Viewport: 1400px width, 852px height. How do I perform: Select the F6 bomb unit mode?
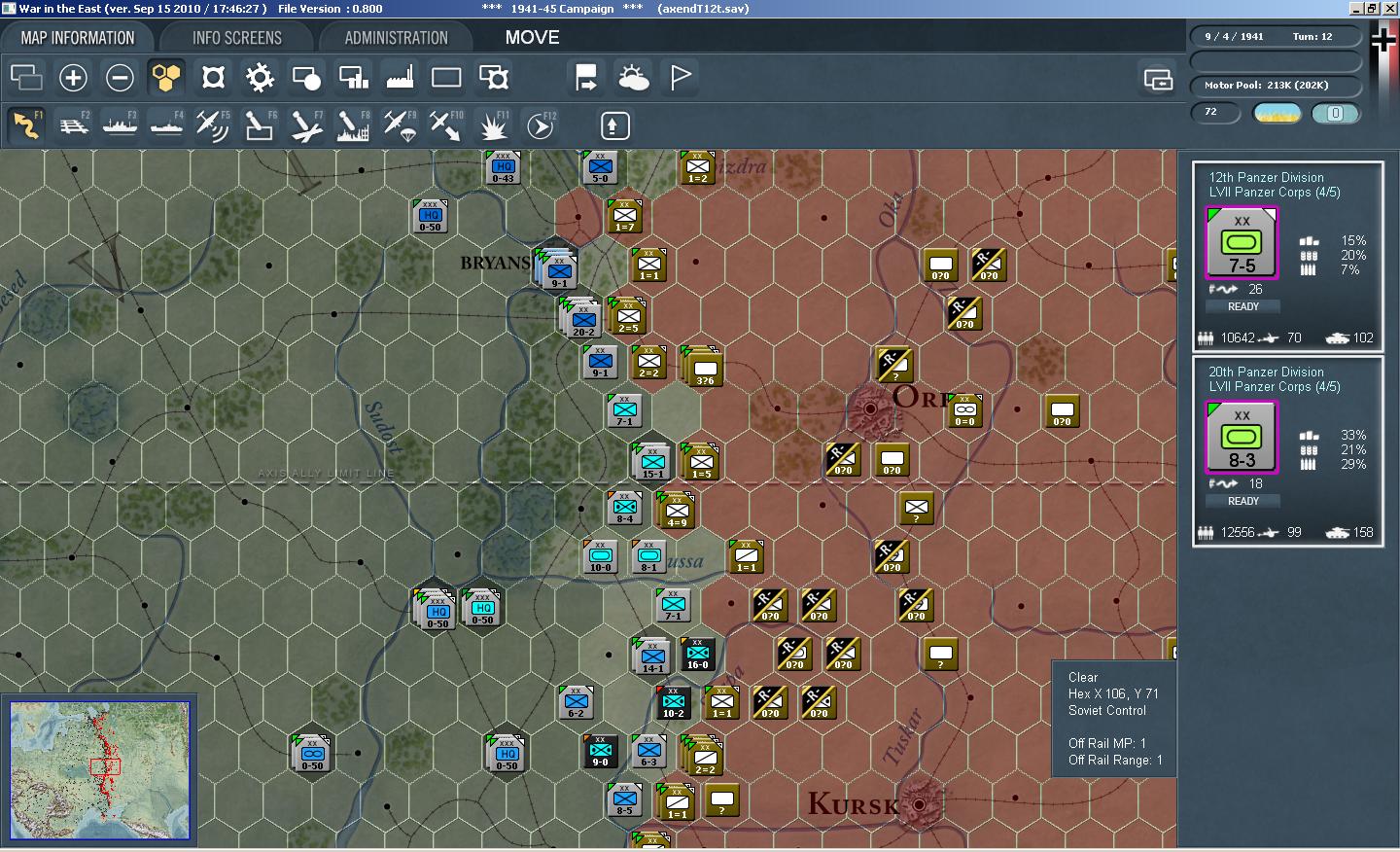[260, 124]
